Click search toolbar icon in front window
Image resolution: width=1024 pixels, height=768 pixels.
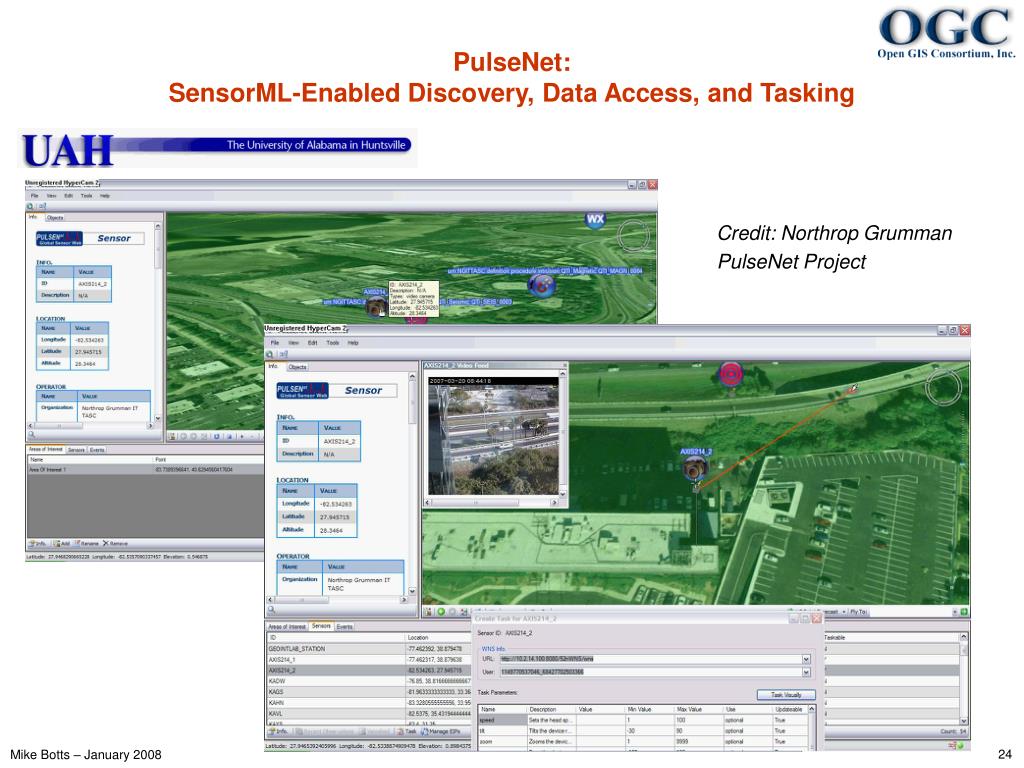coord(270,354)
